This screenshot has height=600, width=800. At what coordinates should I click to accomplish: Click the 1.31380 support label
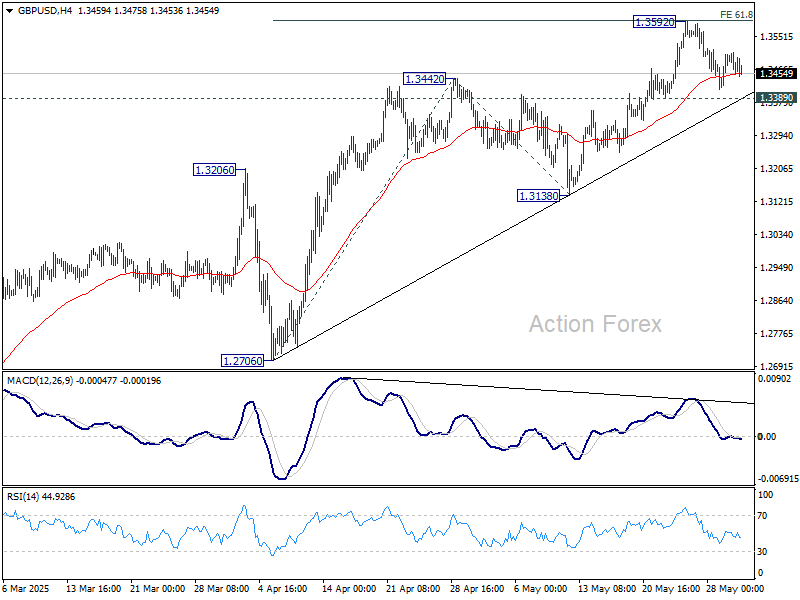coord(537,196)
